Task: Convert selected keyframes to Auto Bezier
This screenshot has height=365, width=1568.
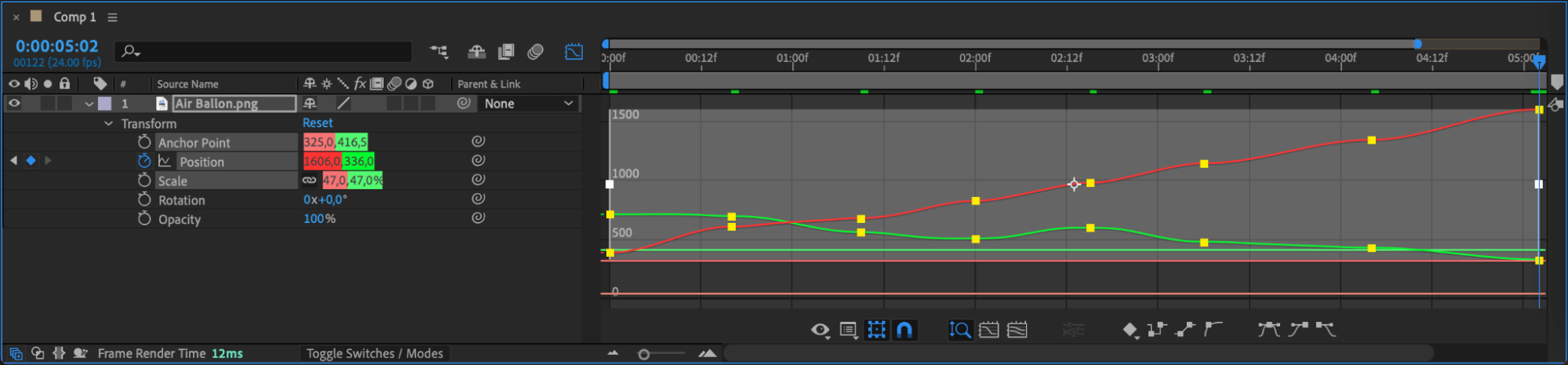Action: coord(1213,330)
